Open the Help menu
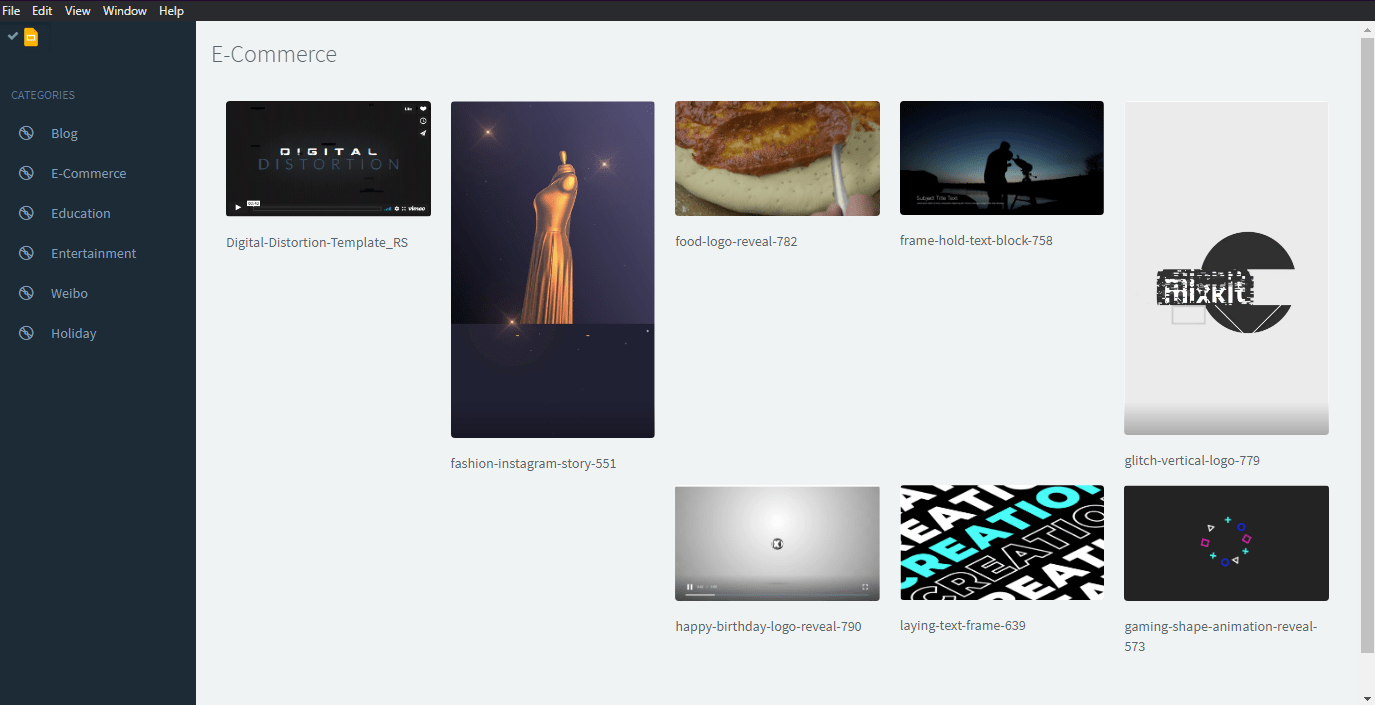1375x705 pixels. click(171, 10)
